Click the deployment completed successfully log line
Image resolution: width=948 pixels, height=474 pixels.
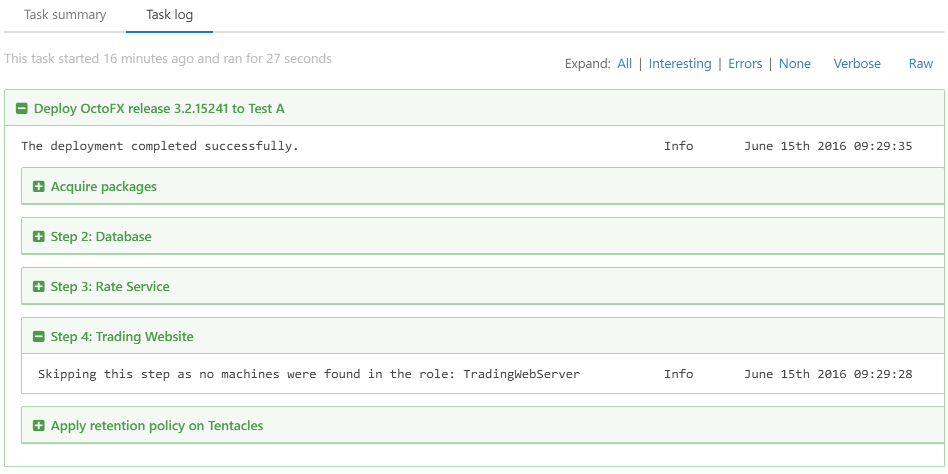[x=160, y=146]
